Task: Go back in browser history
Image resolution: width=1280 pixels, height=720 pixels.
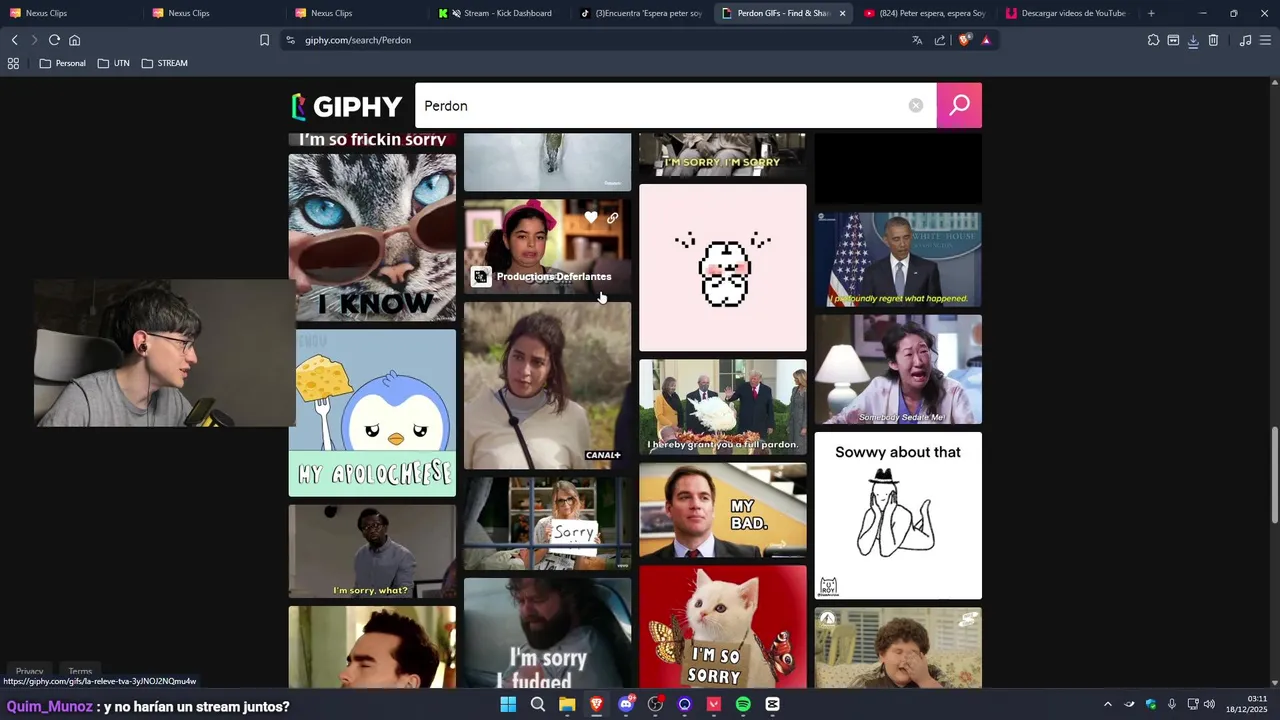Action: pos(14,40)
